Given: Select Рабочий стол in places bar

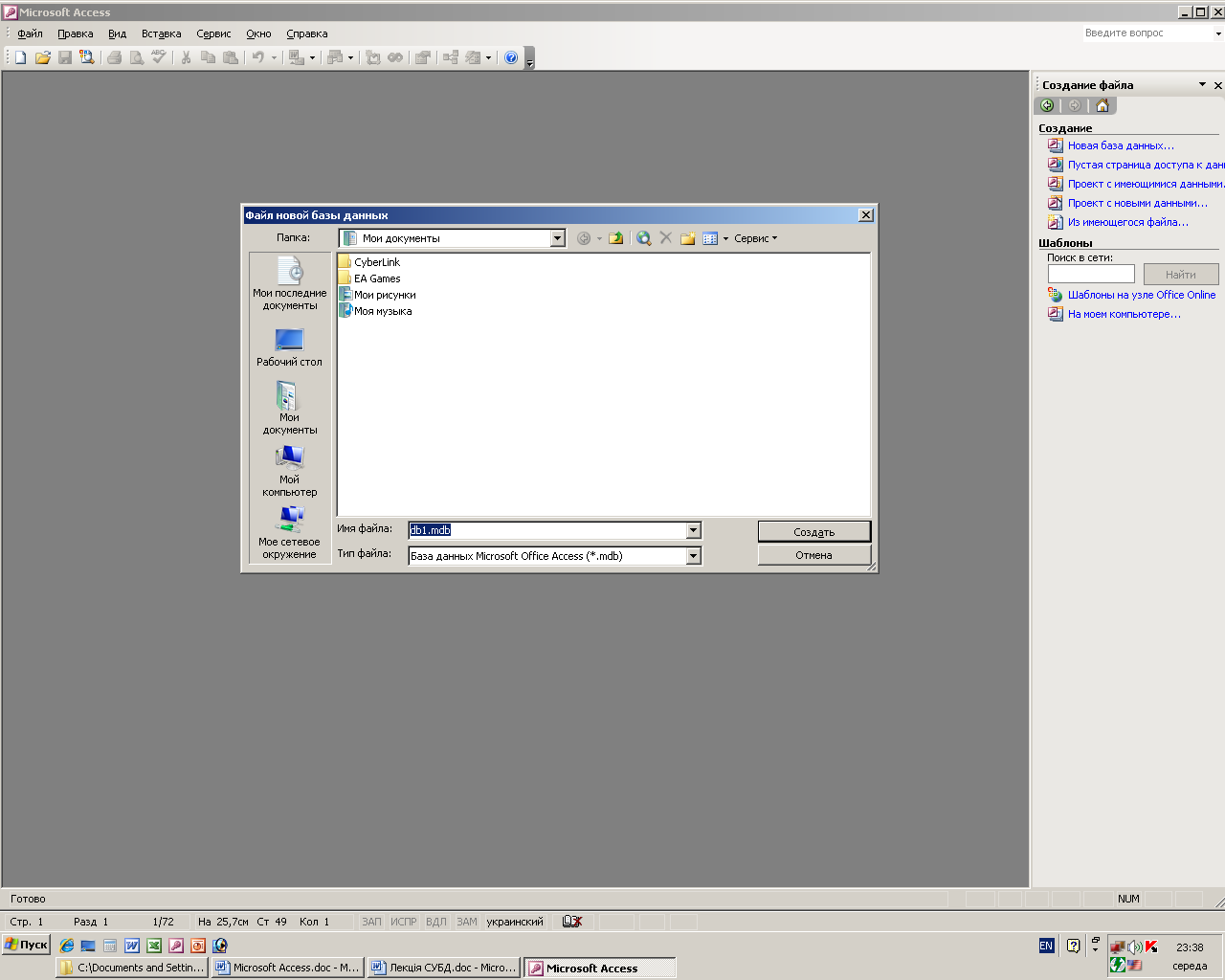Looking at the screenshot, I should click(290, 347).
